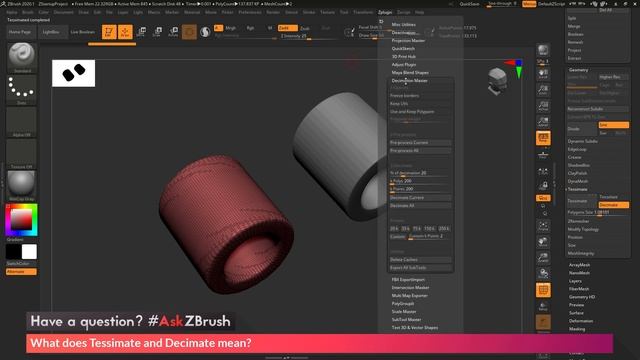Viewport: 640px width, 360px height.
Task: Select the black main color swatch
Action: pyautogui.click(x=13, y=252)
